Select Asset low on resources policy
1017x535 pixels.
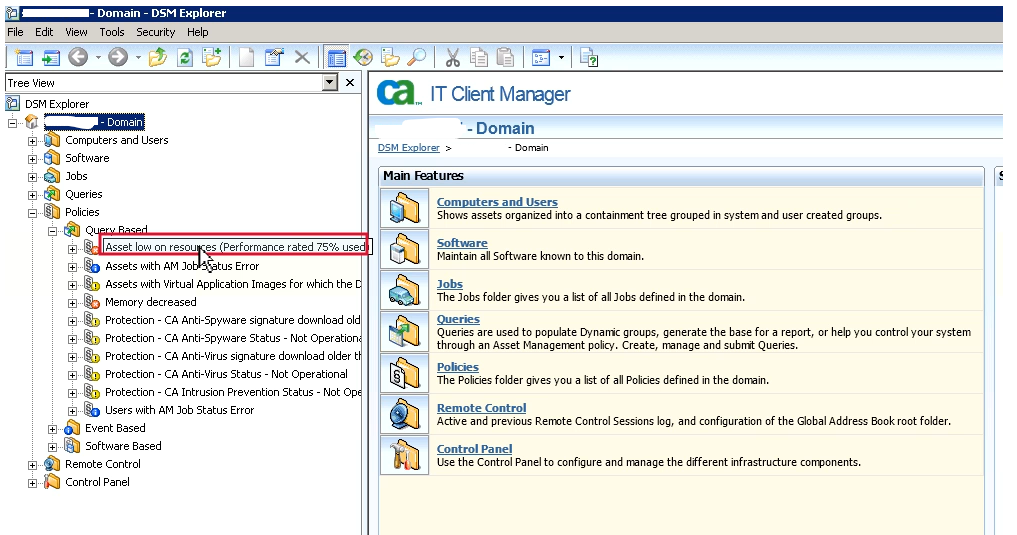234,247
